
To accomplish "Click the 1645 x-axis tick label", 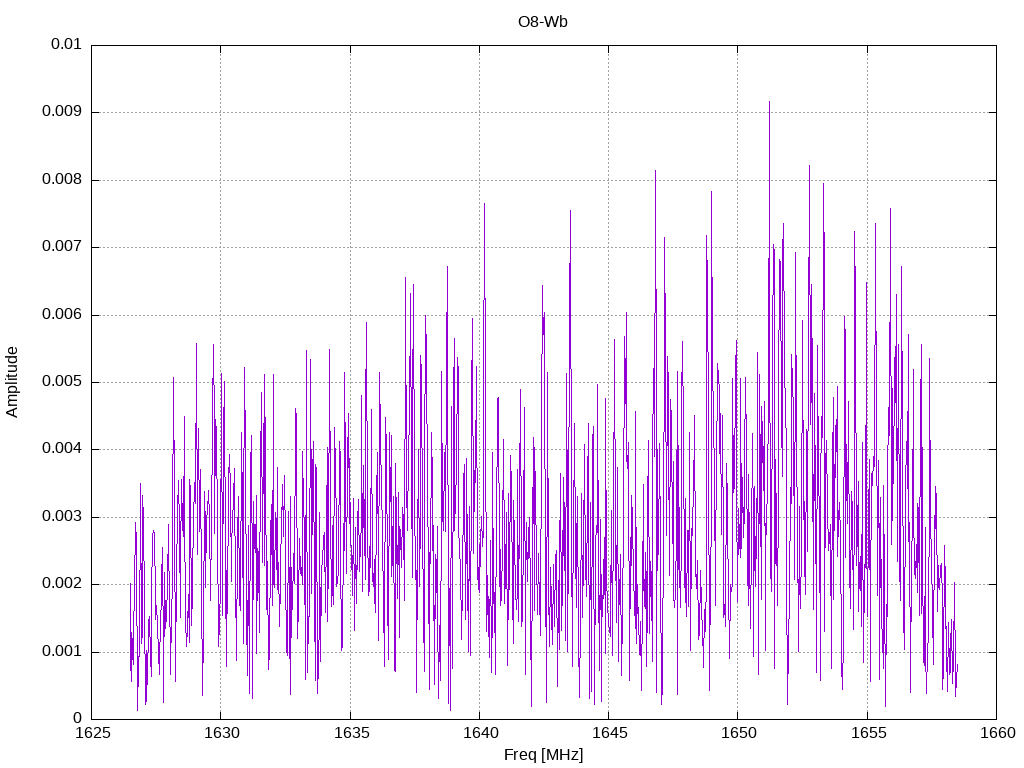I will [610, 733].
